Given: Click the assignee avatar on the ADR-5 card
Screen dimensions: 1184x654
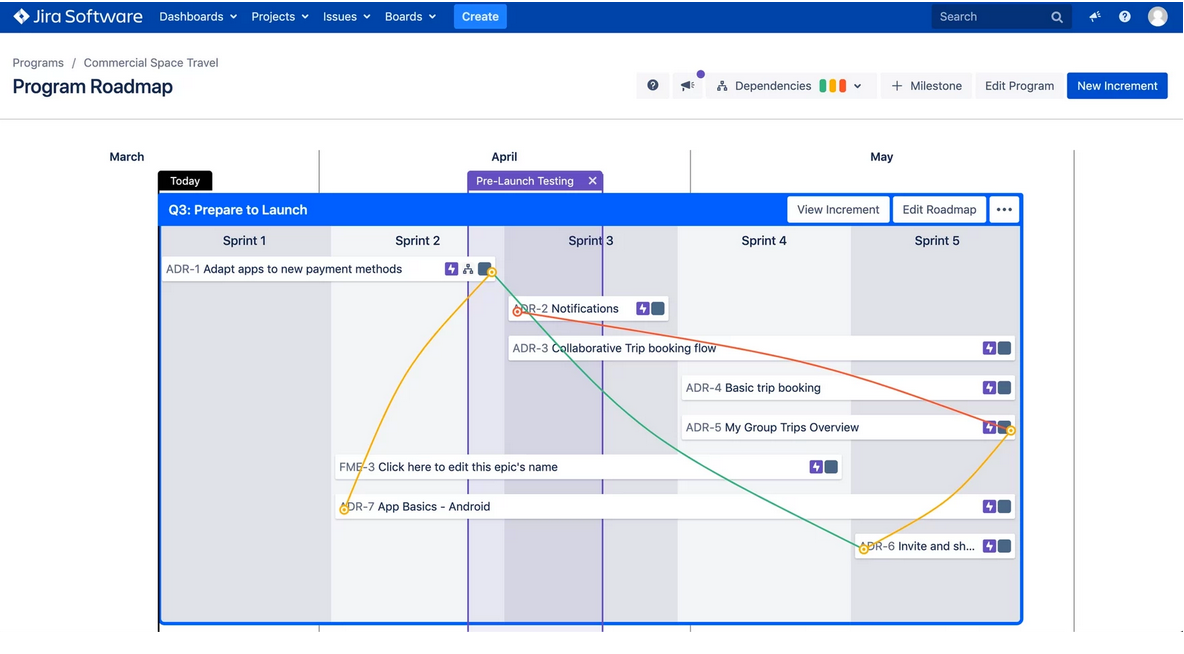Looking at the screenshot, I should click(x=1003, y=427).
